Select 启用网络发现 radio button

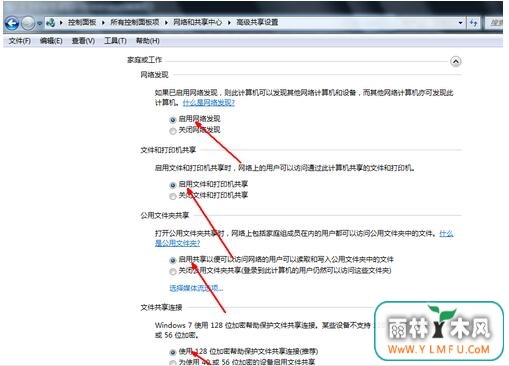click(173, 119)
